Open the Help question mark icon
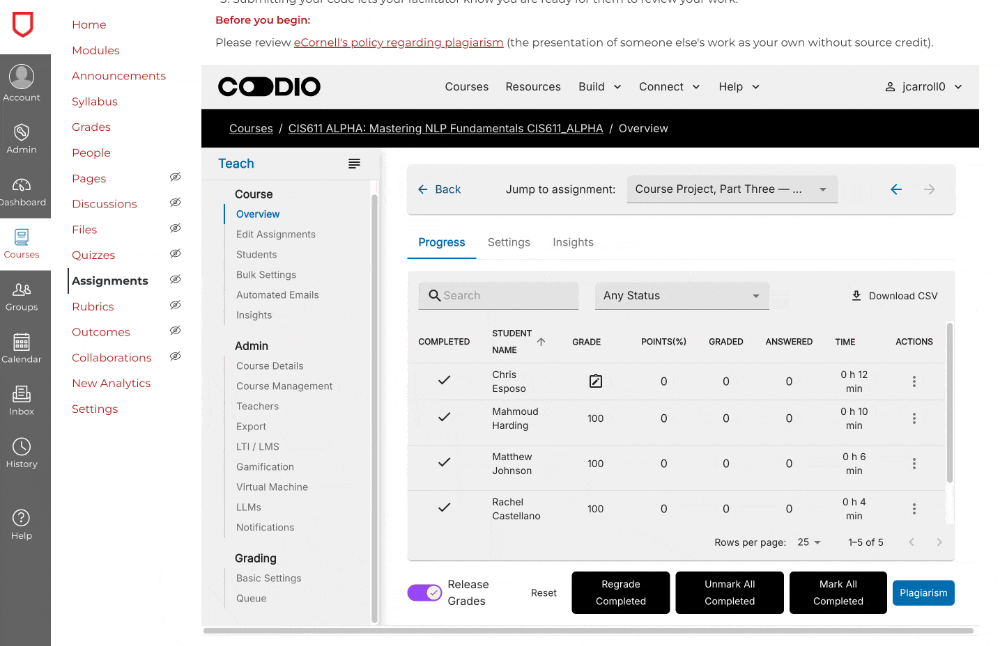The image size is (1000, 646). (x=22, y=518)
